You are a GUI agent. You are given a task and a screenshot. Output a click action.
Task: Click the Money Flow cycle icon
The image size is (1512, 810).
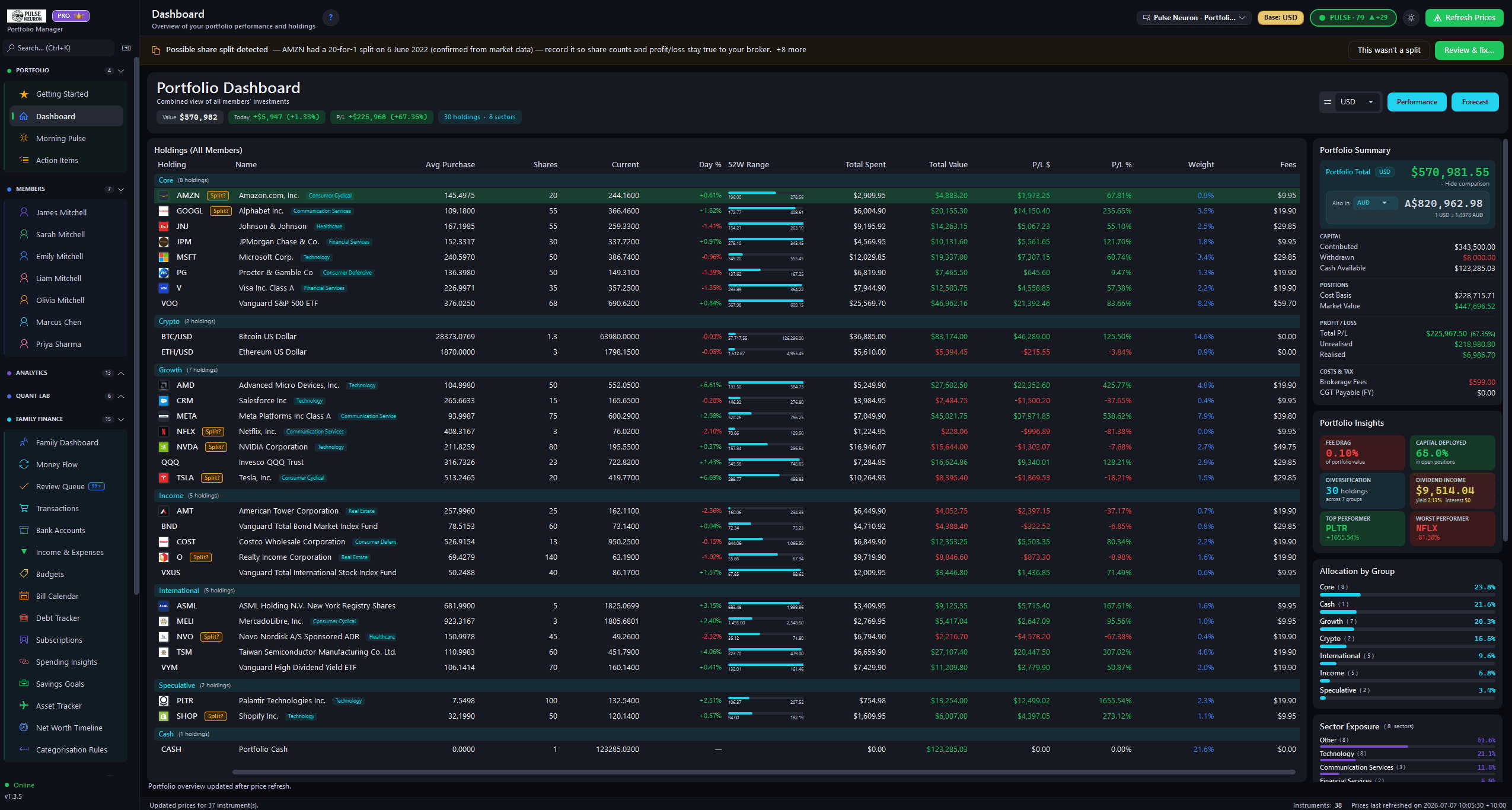tap(24, 464)
